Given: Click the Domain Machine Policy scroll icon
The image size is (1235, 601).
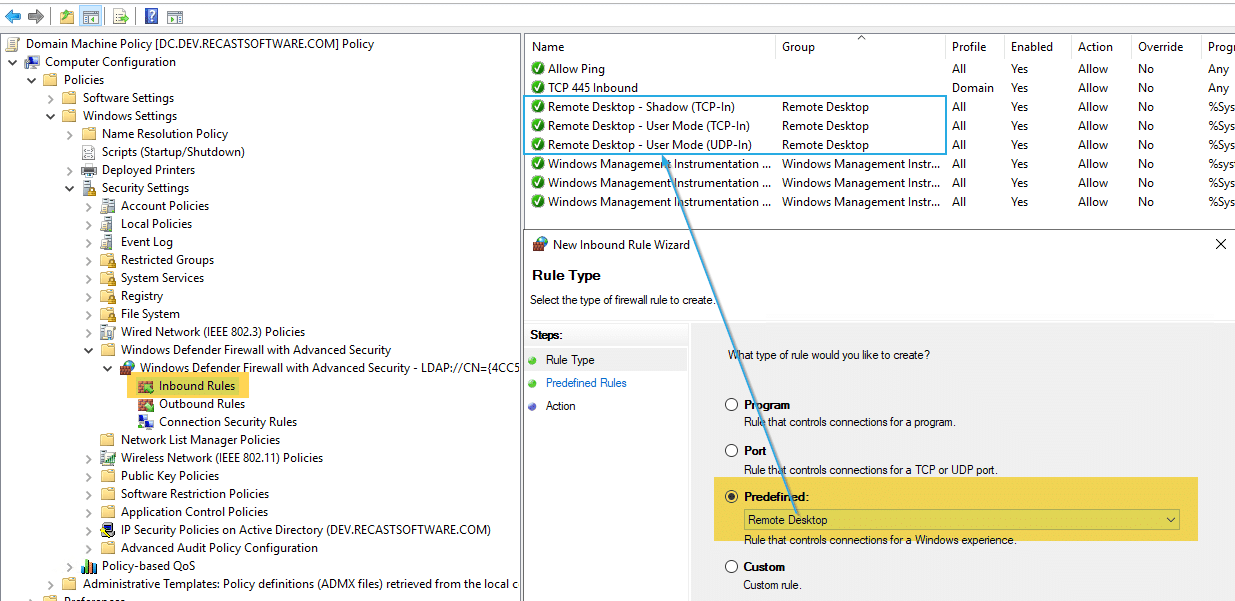Looking at the screenshot, I should click(13, 44).
